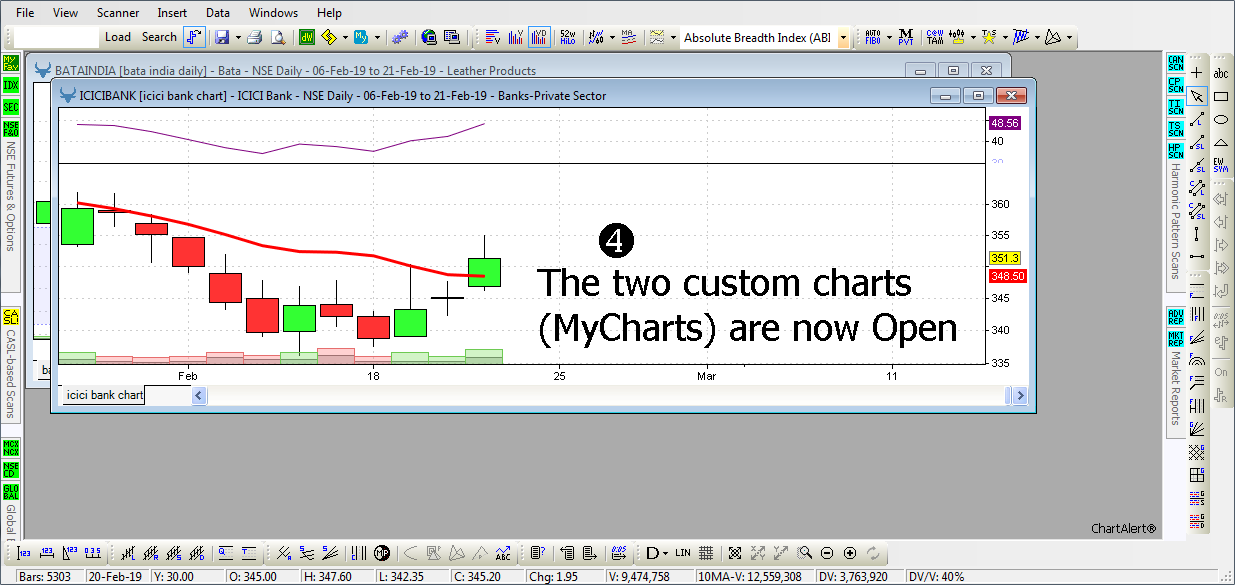Open the View menu
1235x585 pixels.
(x=65, y=13)
